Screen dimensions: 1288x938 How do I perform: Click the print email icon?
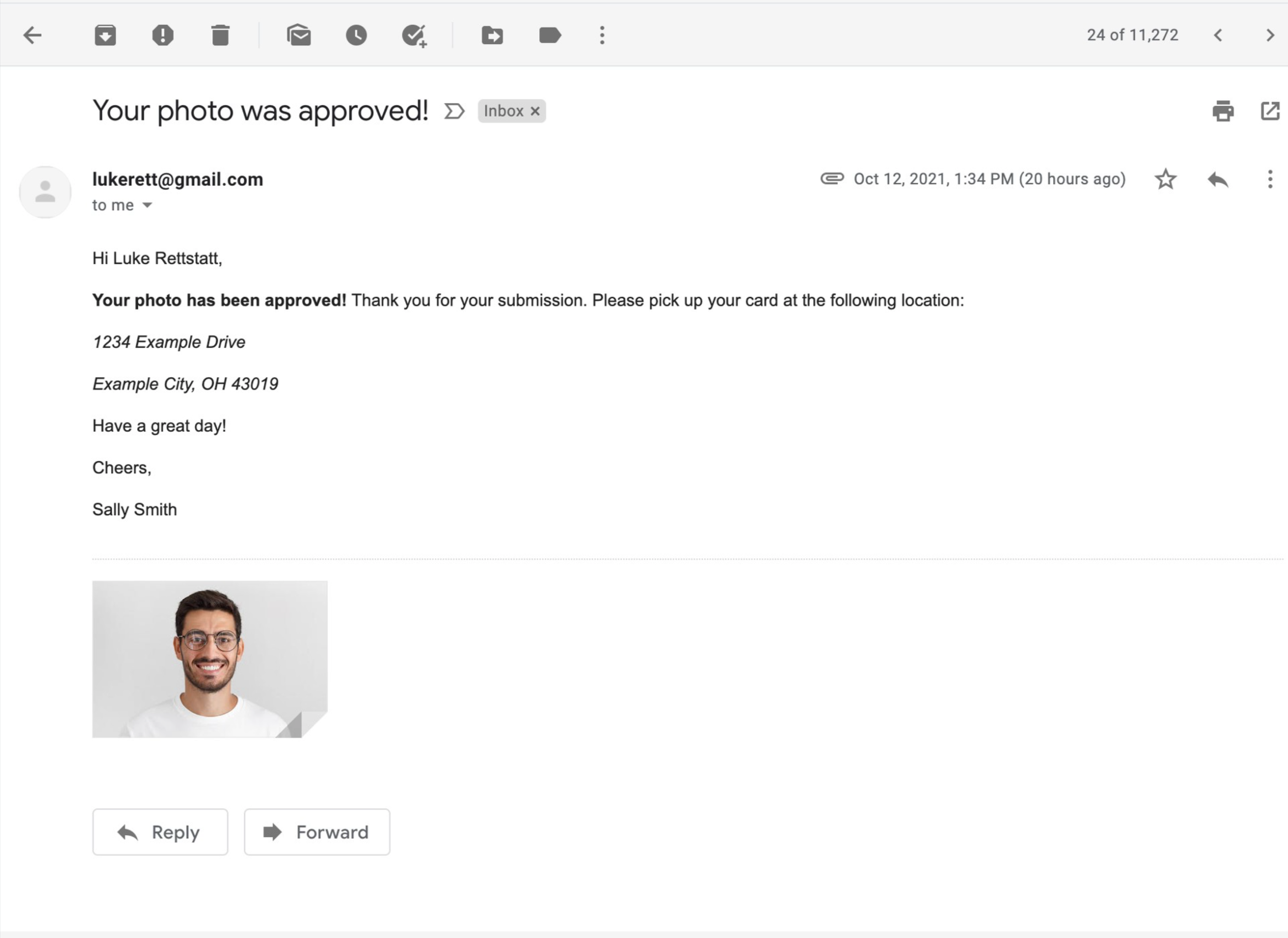point(1223,112)
